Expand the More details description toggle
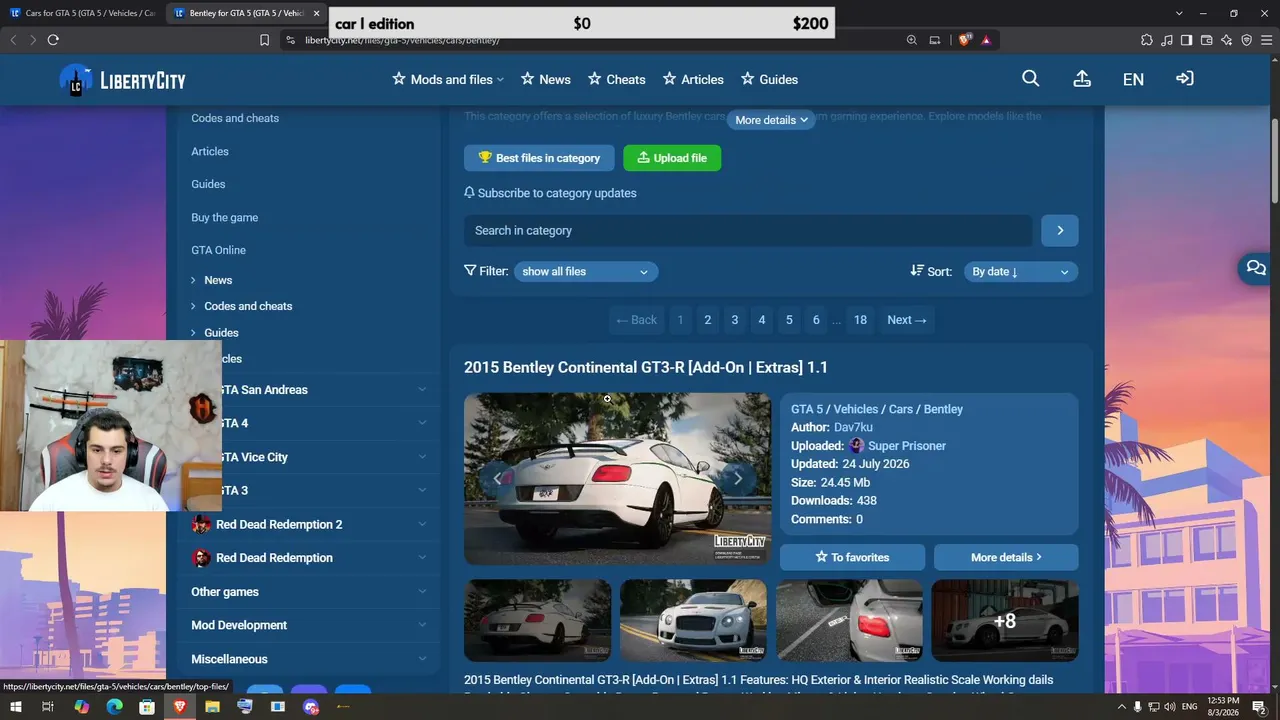Image resolution: width=1280 pixels, height=720 pixels. click(771, 120)
